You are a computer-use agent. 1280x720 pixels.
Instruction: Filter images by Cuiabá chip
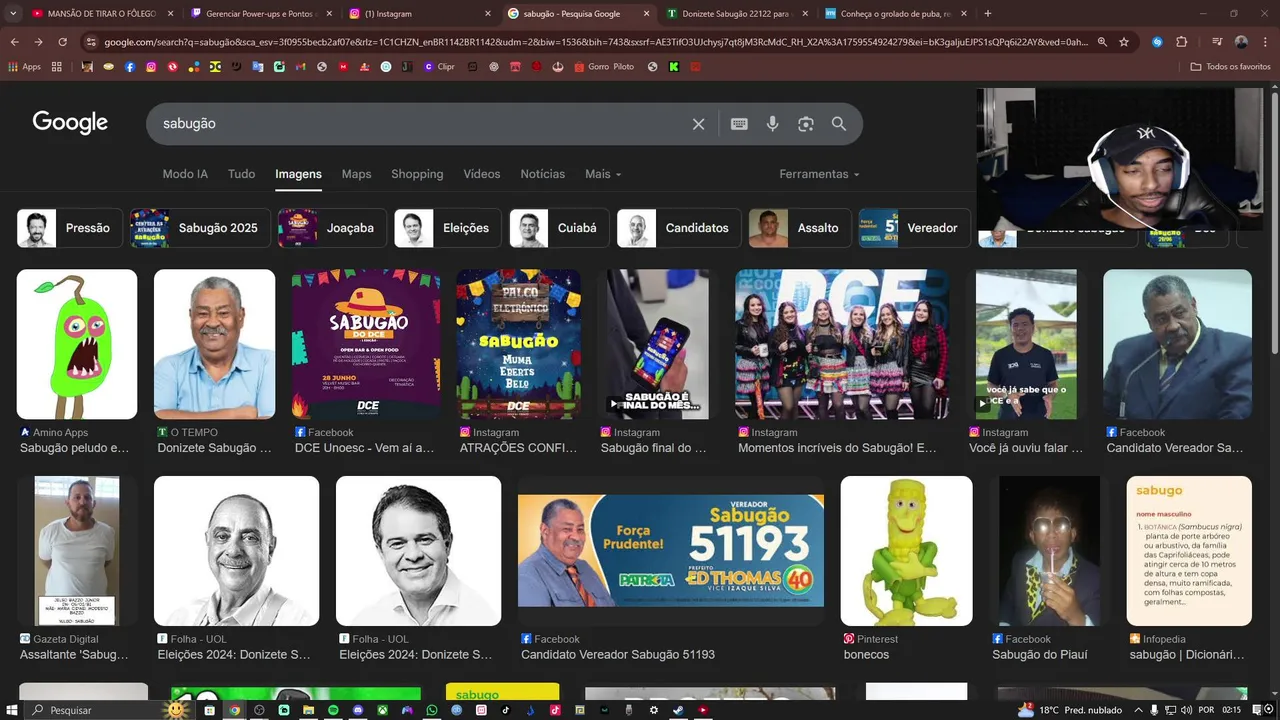pos(558,228)
